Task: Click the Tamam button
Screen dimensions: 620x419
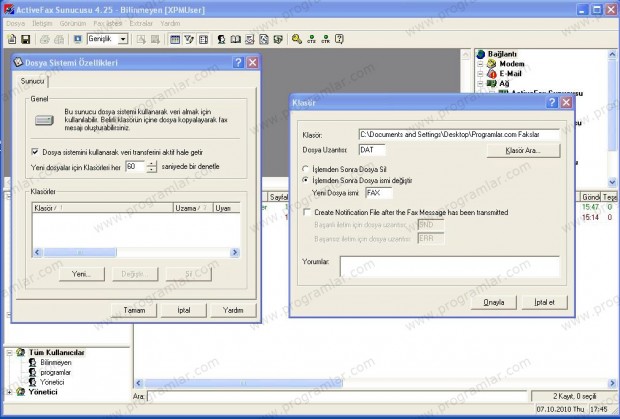Action: (x=134, y=310)
